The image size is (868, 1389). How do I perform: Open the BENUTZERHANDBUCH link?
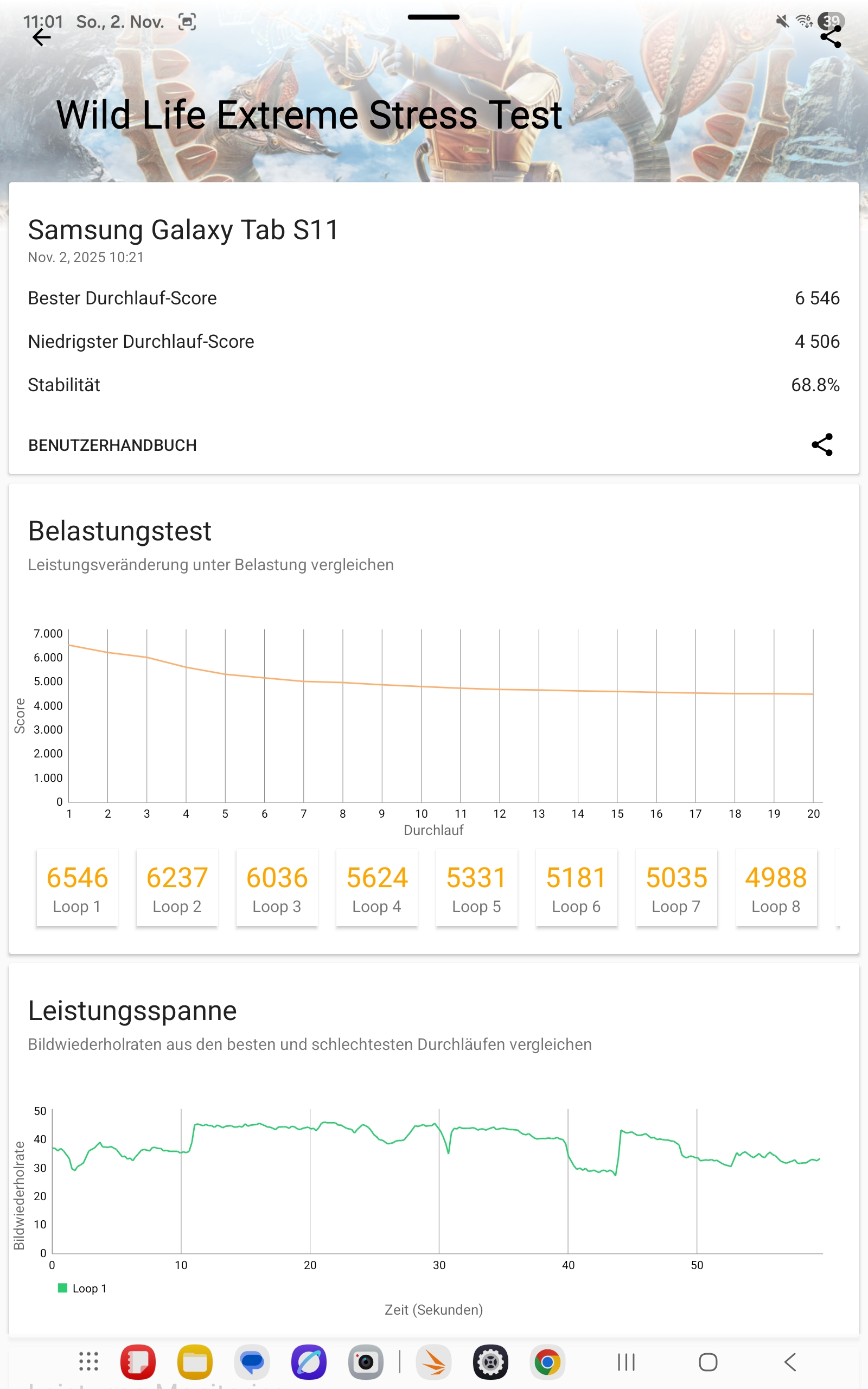[x=112, y=445]
